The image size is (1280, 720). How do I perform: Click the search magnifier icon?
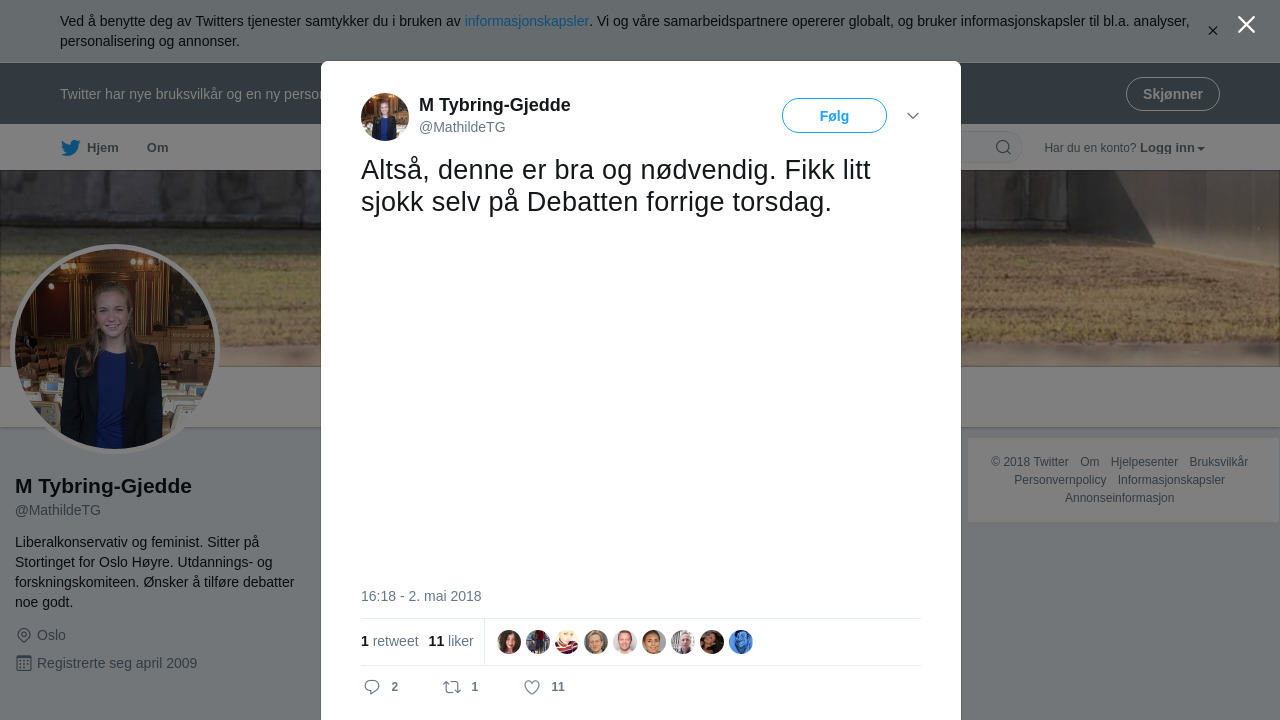(x=1003, y=148)
